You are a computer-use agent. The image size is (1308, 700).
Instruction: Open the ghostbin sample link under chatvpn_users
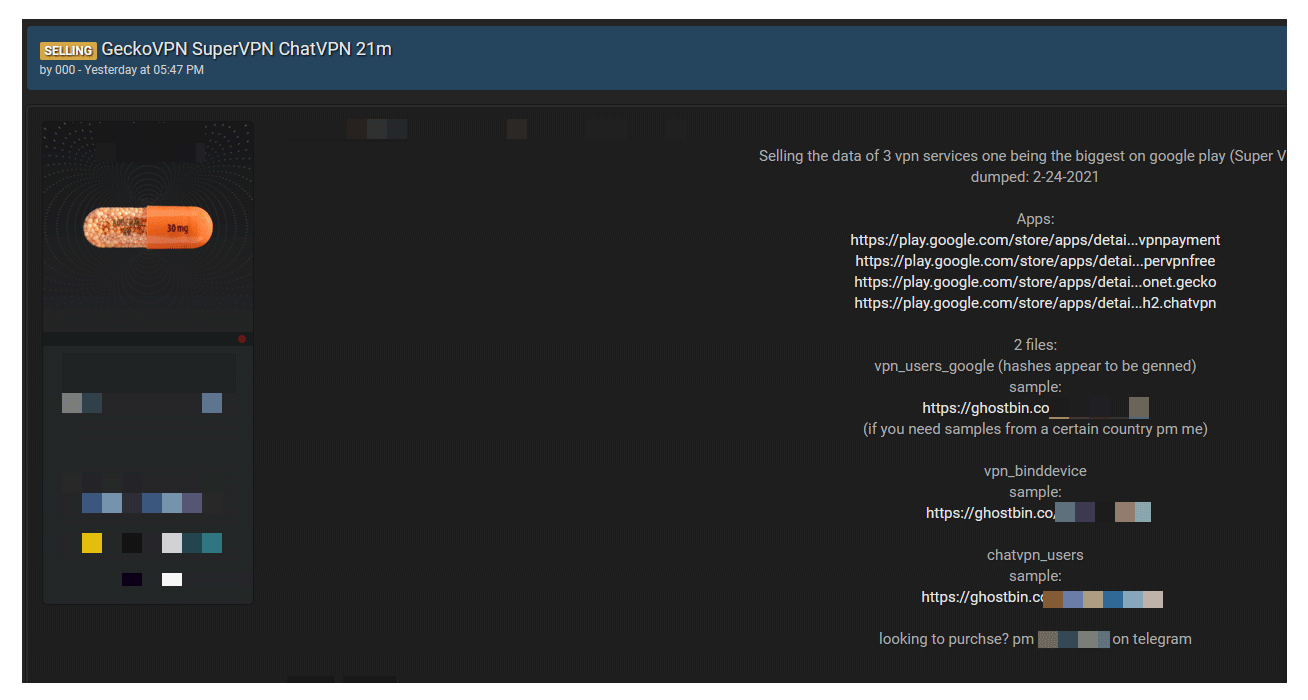point(1041,597)
